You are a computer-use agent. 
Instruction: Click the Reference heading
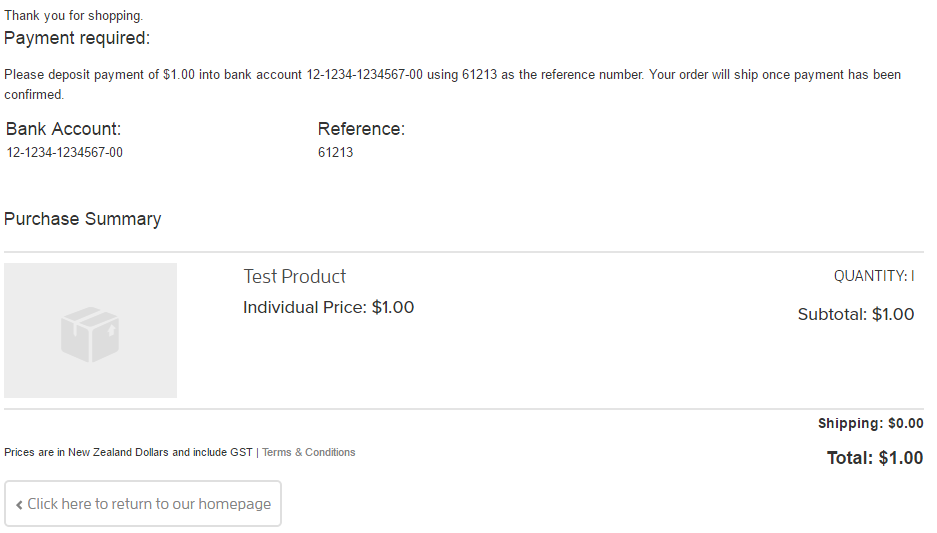pyautogui.click(x=361, y=128)
